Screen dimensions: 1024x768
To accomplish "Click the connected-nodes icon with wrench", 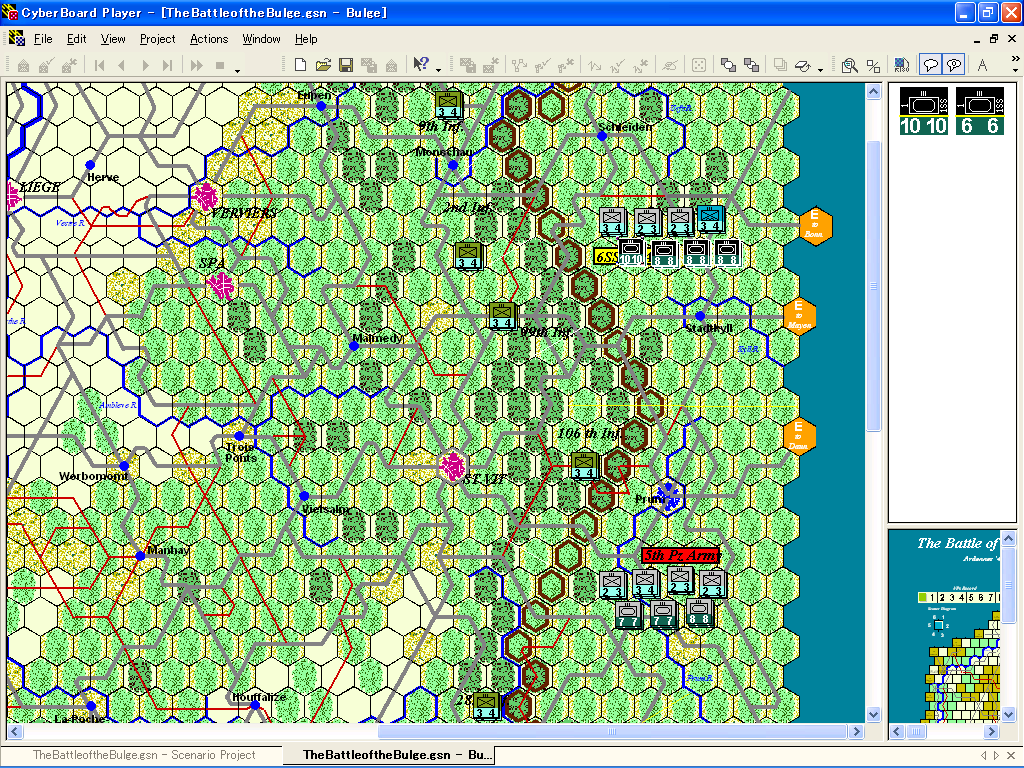I will pos(566,65).
